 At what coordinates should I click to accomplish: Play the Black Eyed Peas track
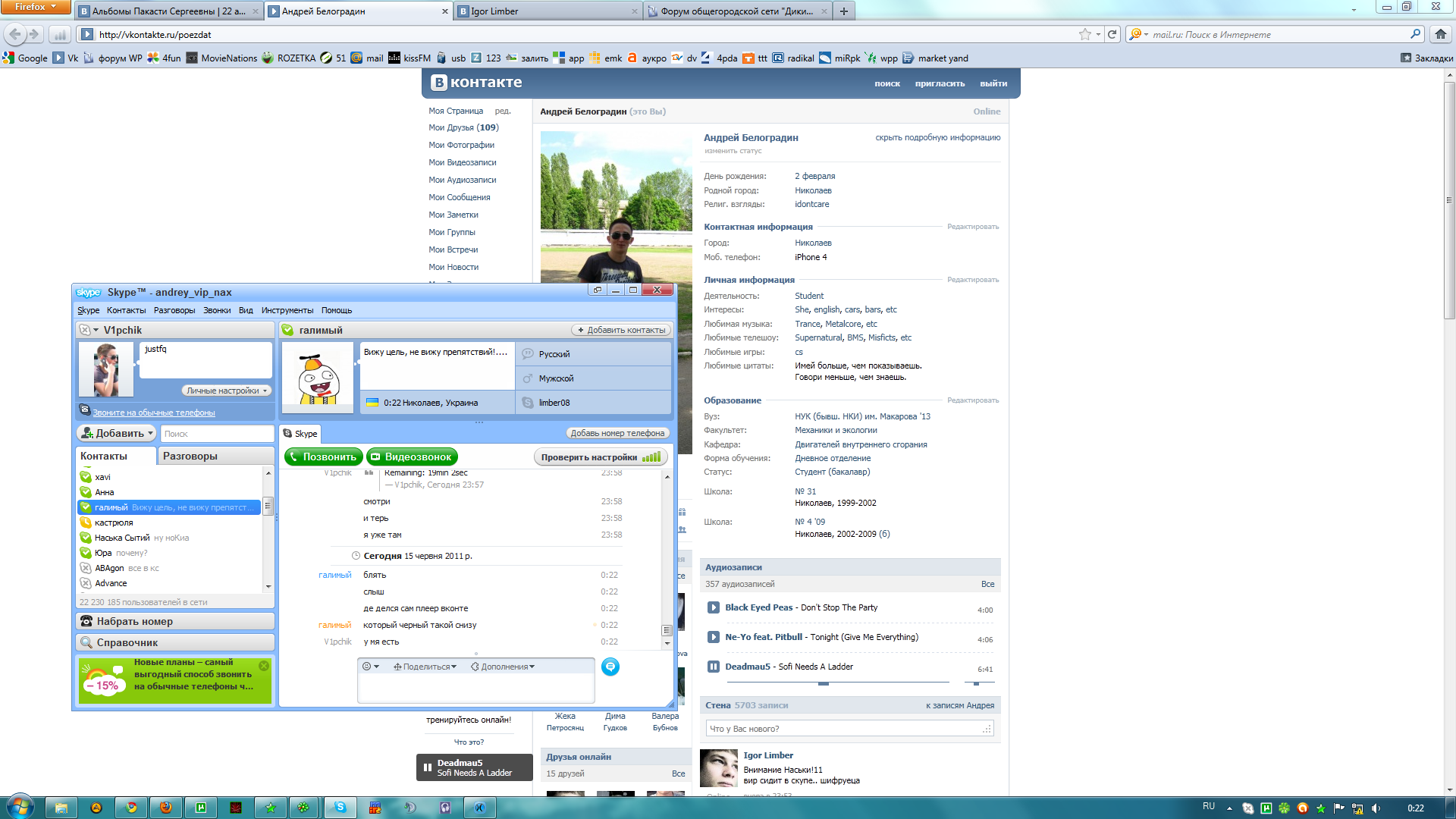714,607
